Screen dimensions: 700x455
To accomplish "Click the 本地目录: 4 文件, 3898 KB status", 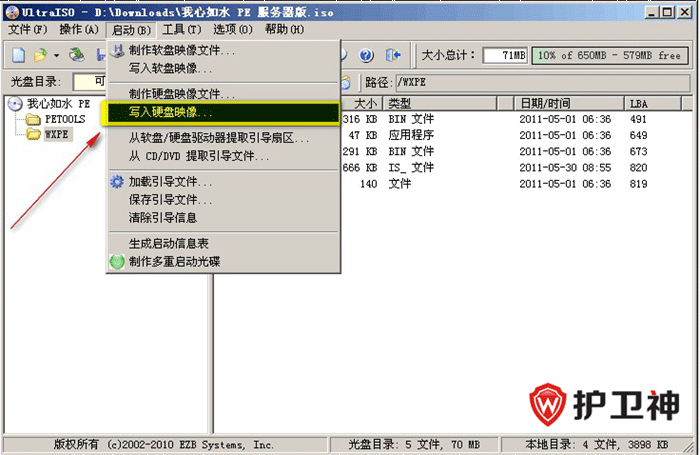I will tap(596, 445).
